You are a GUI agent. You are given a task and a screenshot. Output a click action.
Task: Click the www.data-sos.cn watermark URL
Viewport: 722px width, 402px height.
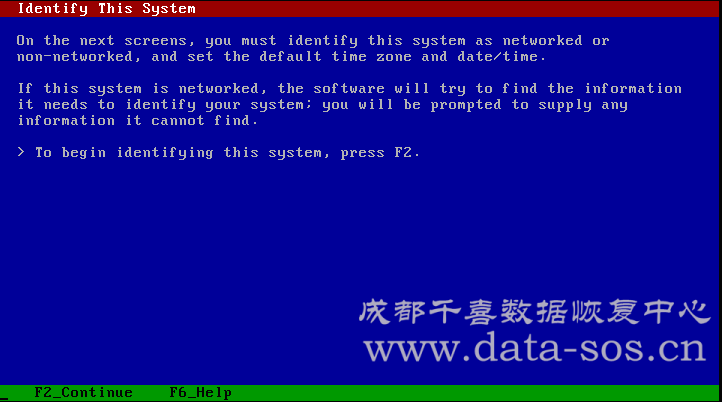tap(535, 348)
